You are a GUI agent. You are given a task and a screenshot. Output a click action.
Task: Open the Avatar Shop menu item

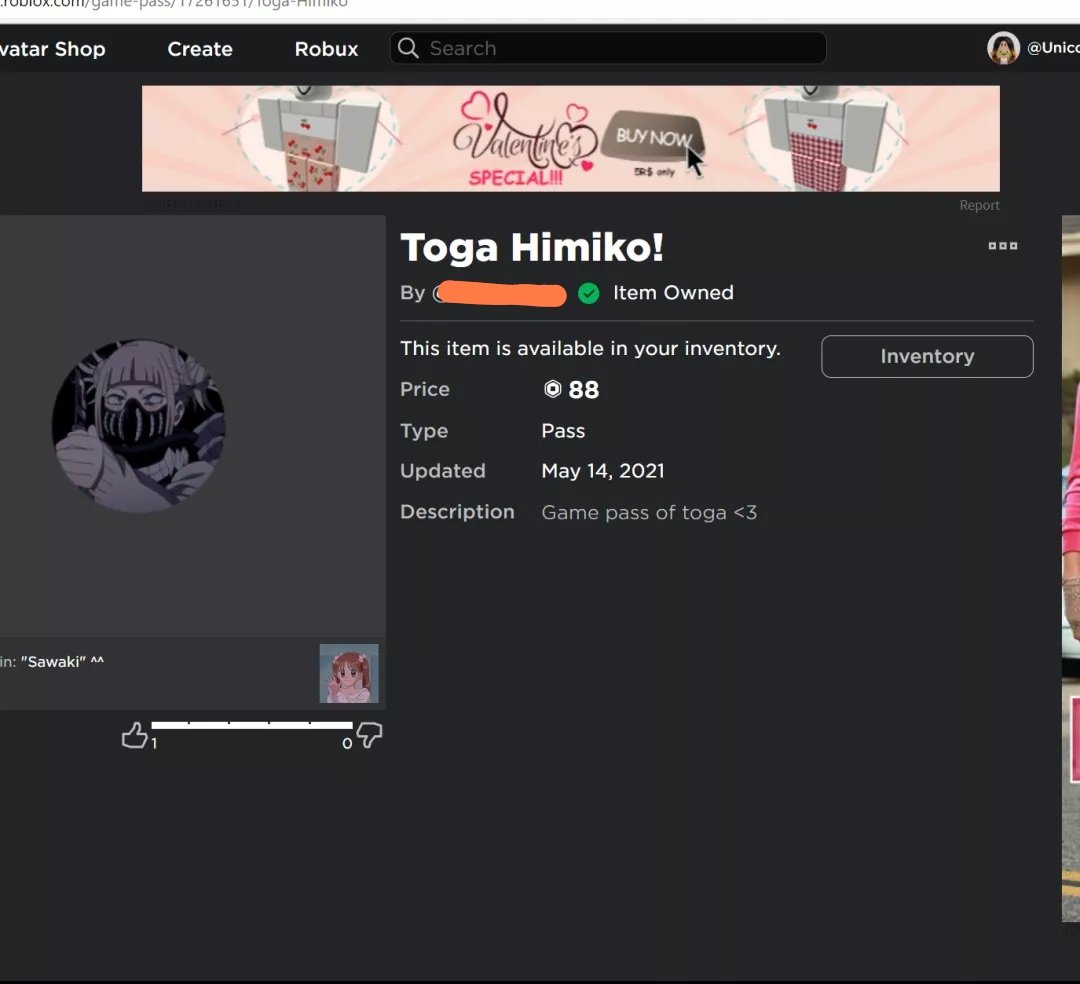point(52,49)
